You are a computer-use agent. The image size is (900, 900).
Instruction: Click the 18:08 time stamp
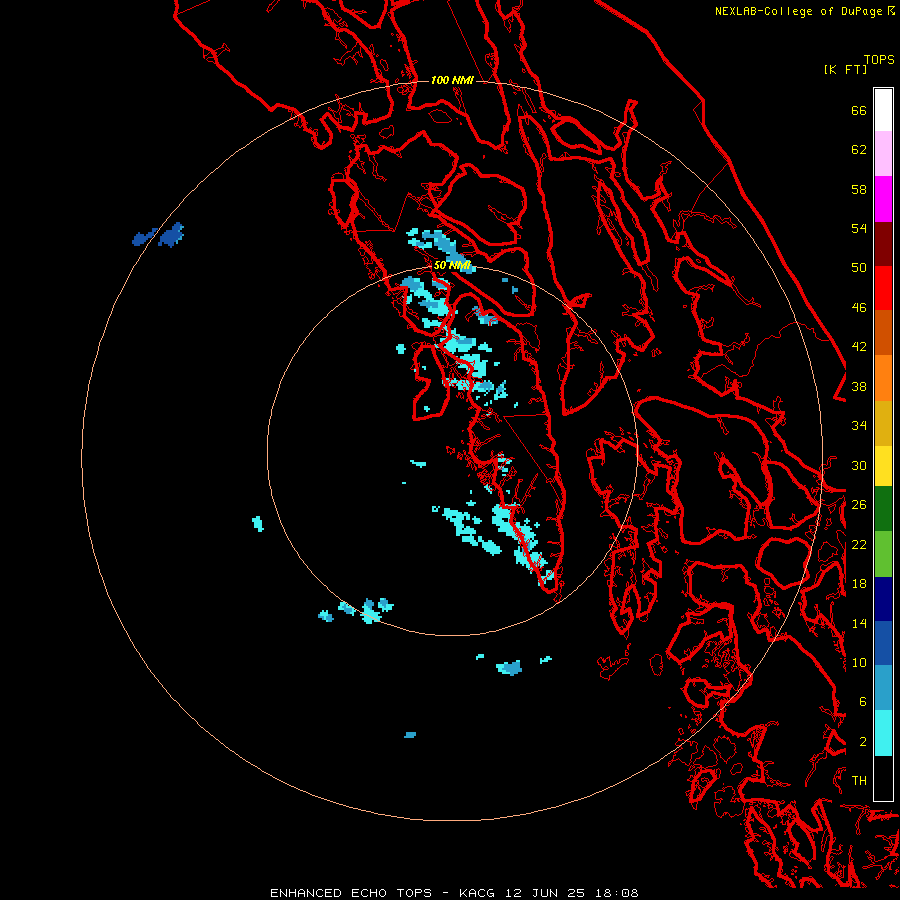pos(616,893)
